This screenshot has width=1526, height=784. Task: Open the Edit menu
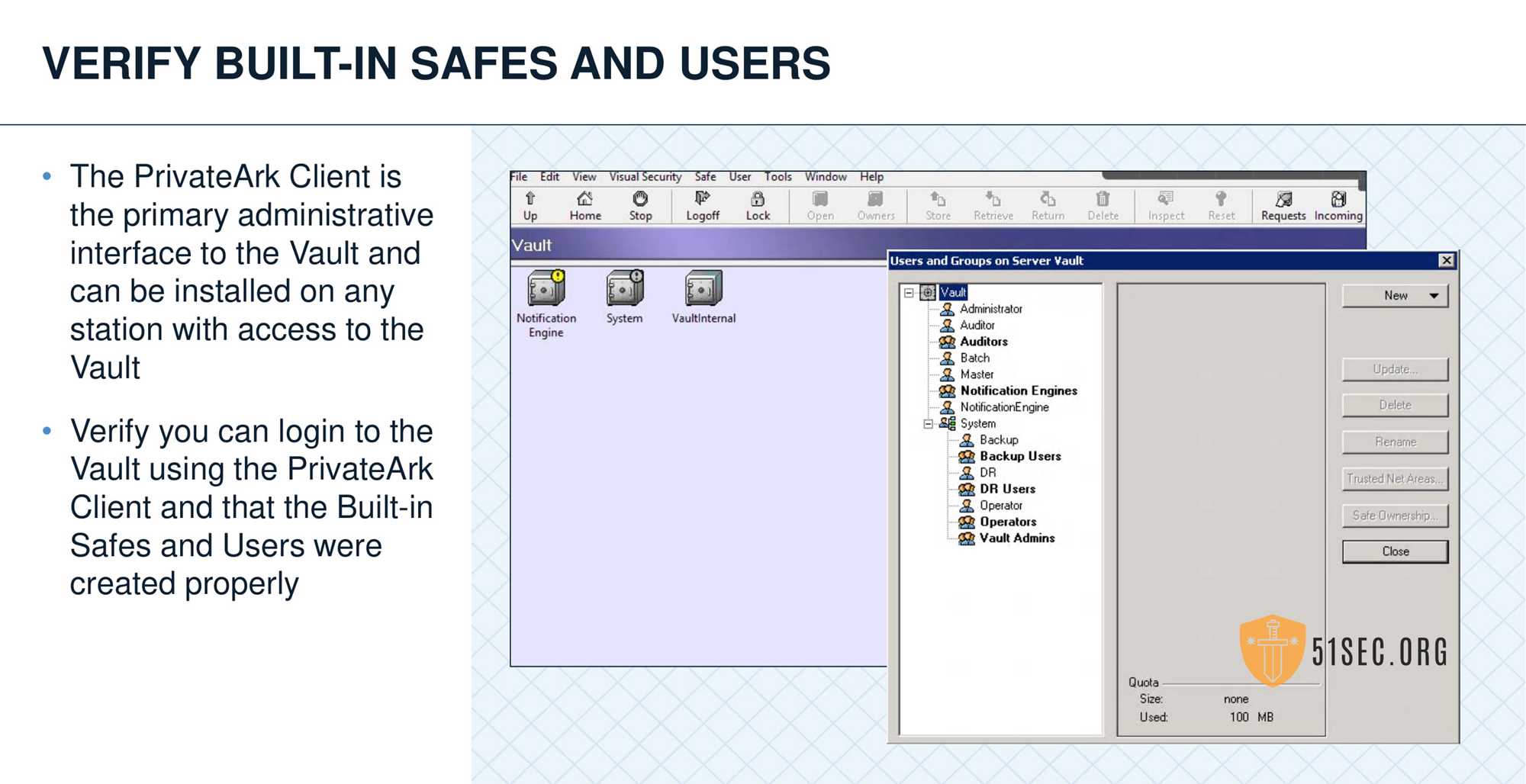click(549, 177)
